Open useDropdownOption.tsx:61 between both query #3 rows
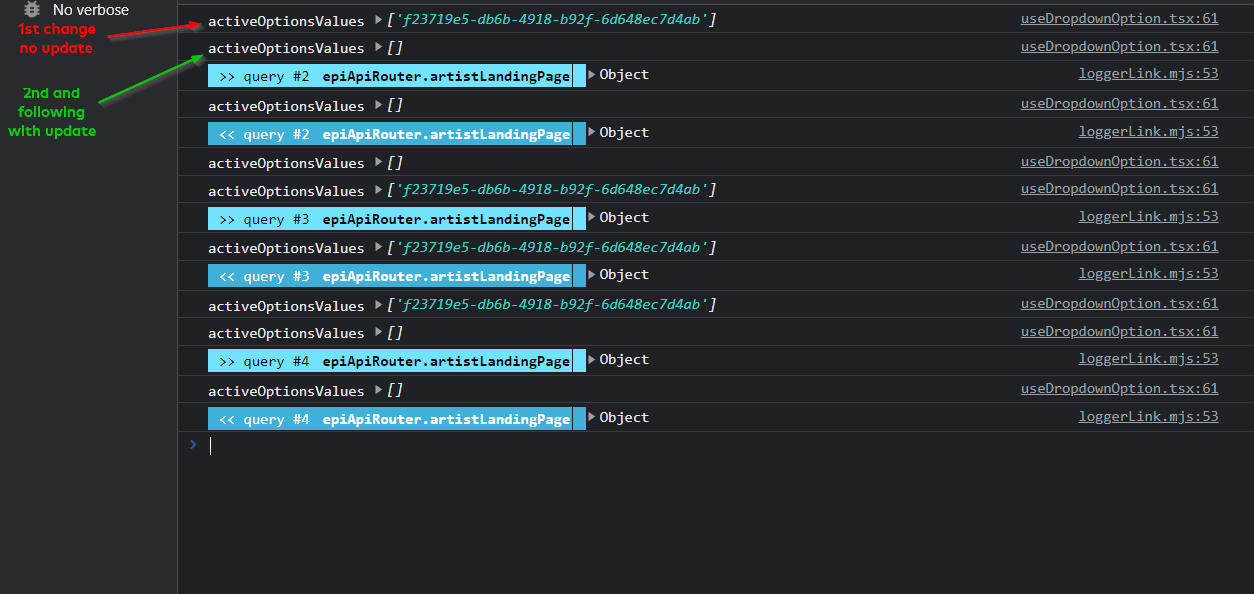 point(1119,246)
